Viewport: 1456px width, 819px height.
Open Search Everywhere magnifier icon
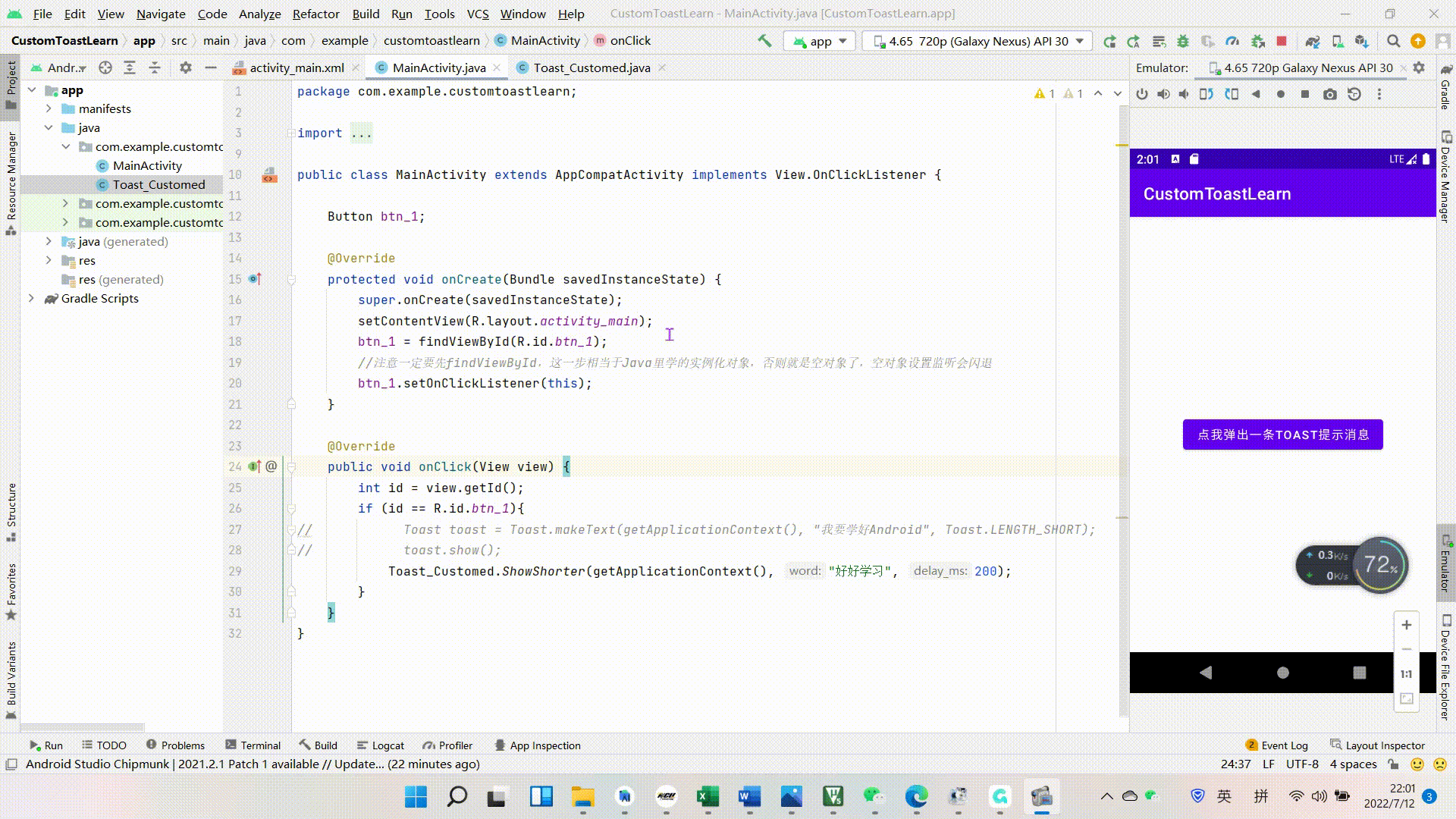(1393, 41)
